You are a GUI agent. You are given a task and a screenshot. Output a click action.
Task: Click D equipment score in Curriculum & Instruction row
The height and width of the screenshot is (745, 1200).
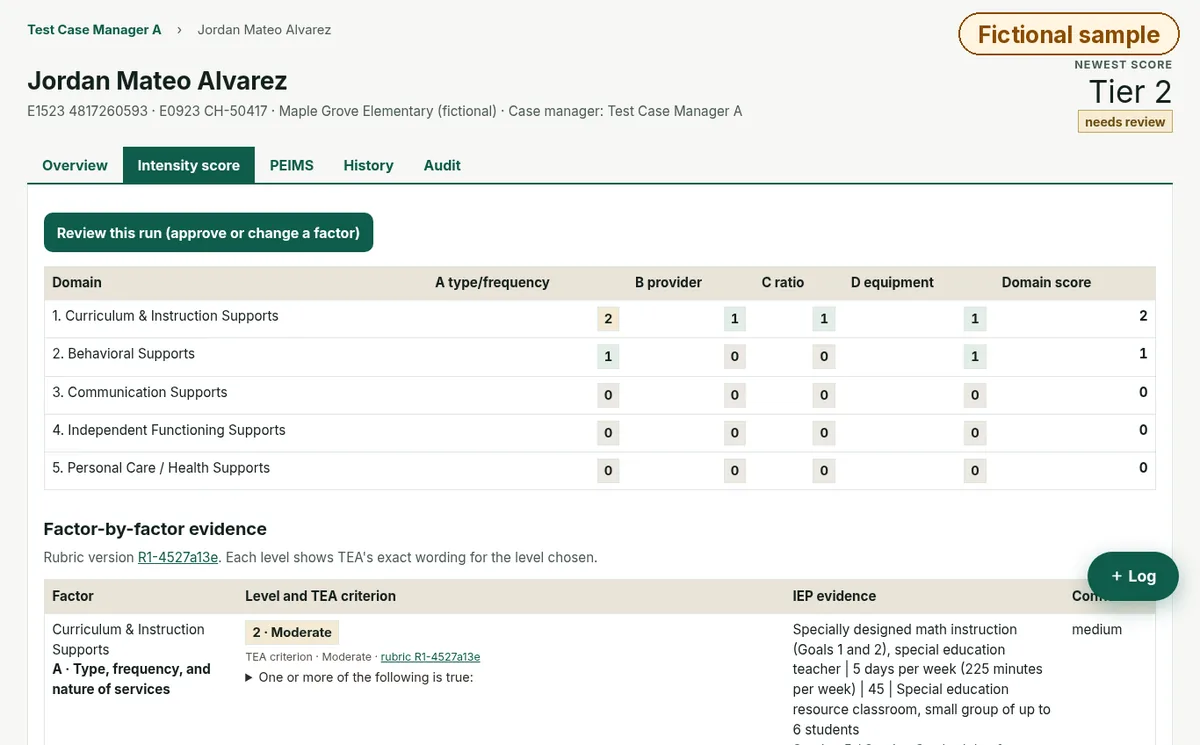(975, 319)
